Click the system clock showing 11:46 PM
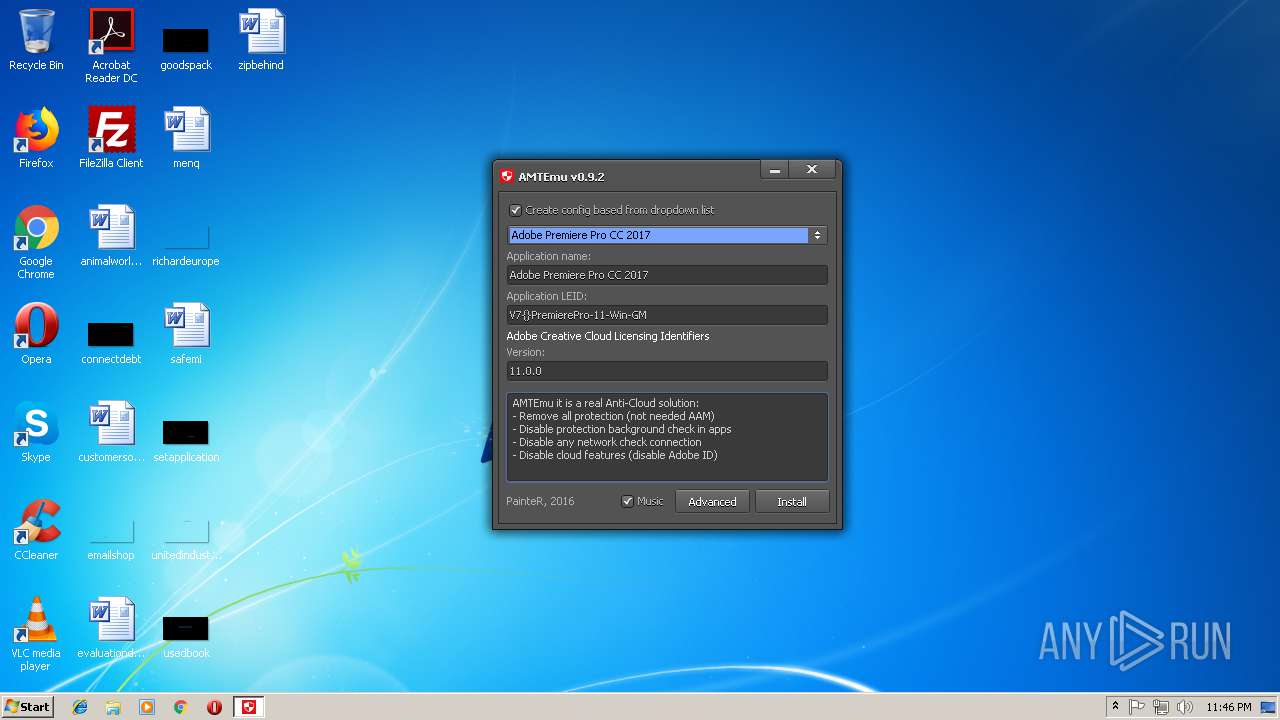The width and height of the screenshot is (1280, 720). (x=1228, y=707)
